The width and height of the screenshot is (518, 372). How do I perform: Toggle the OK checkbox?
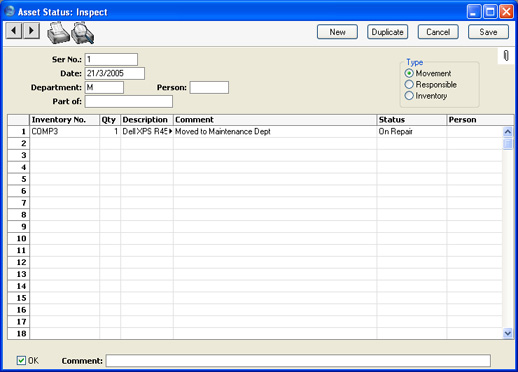(x=21, y=360)
